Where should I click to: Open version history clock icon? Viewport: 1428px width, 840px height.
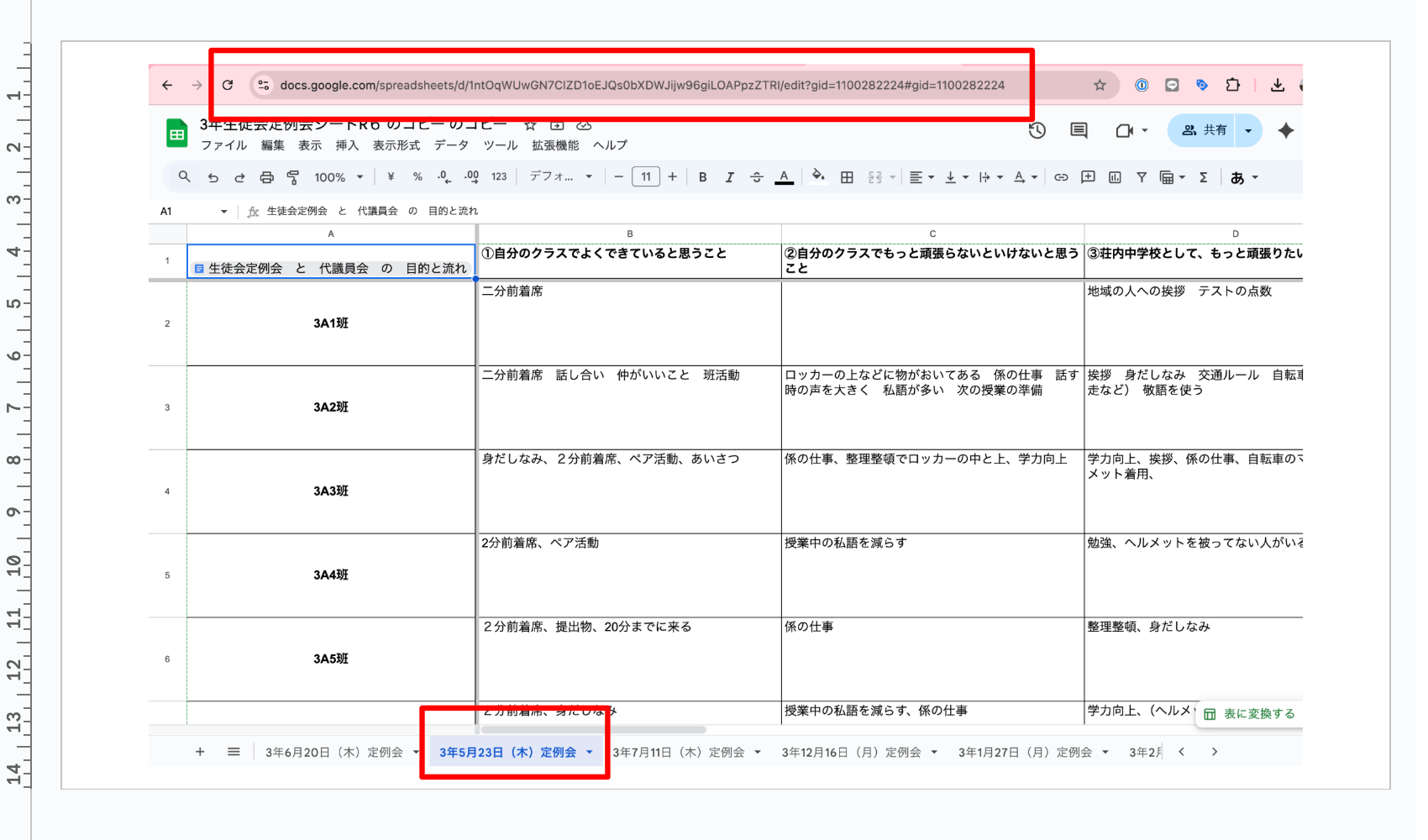(1037, 130)
